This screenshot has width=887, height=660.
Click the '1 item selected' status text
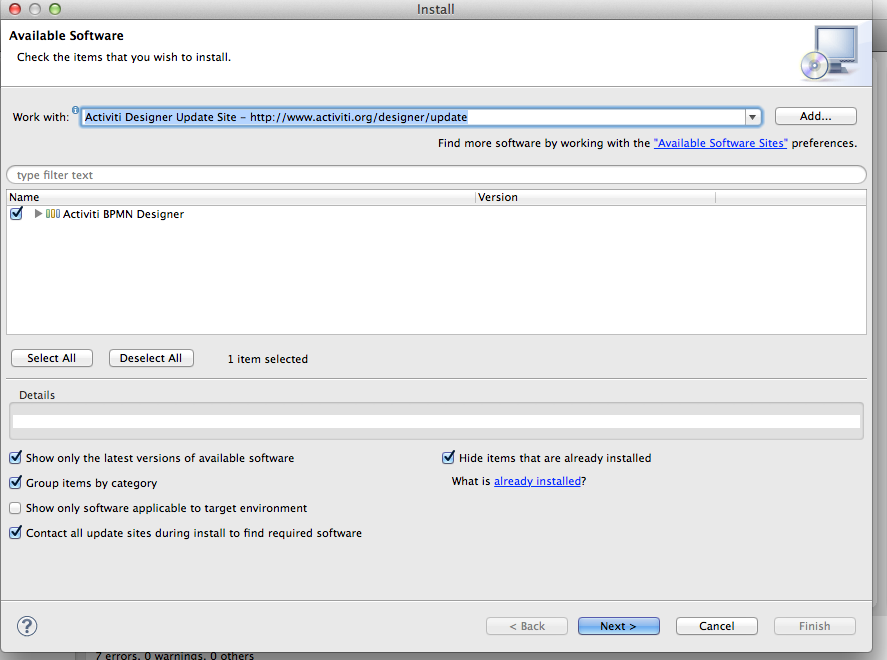[x=268, y=359]
